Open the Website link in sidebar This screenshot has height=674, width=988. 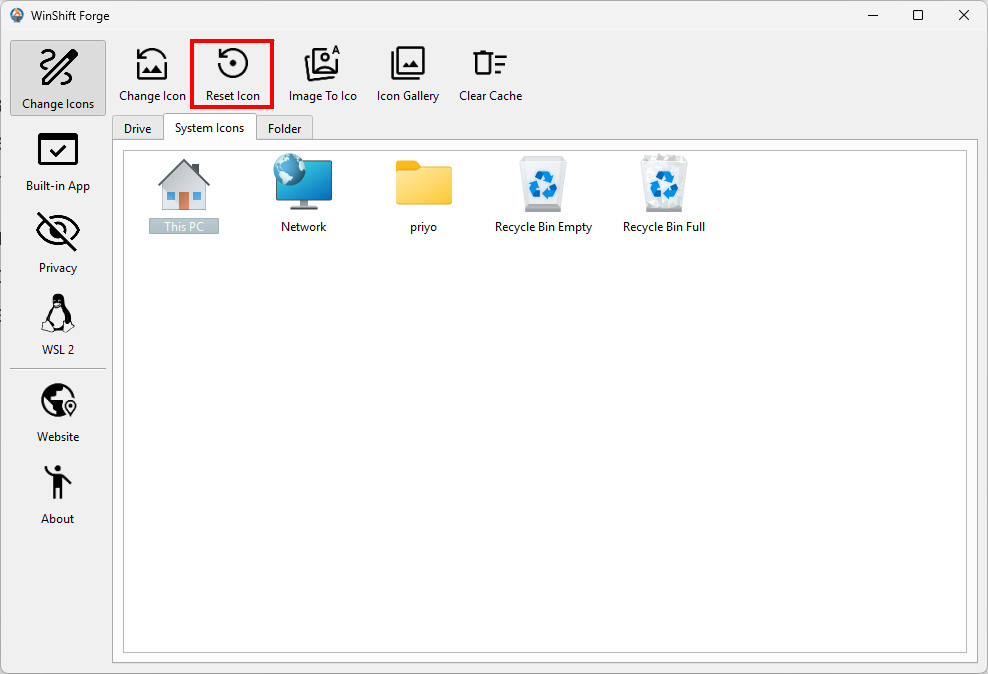(58, 413)
